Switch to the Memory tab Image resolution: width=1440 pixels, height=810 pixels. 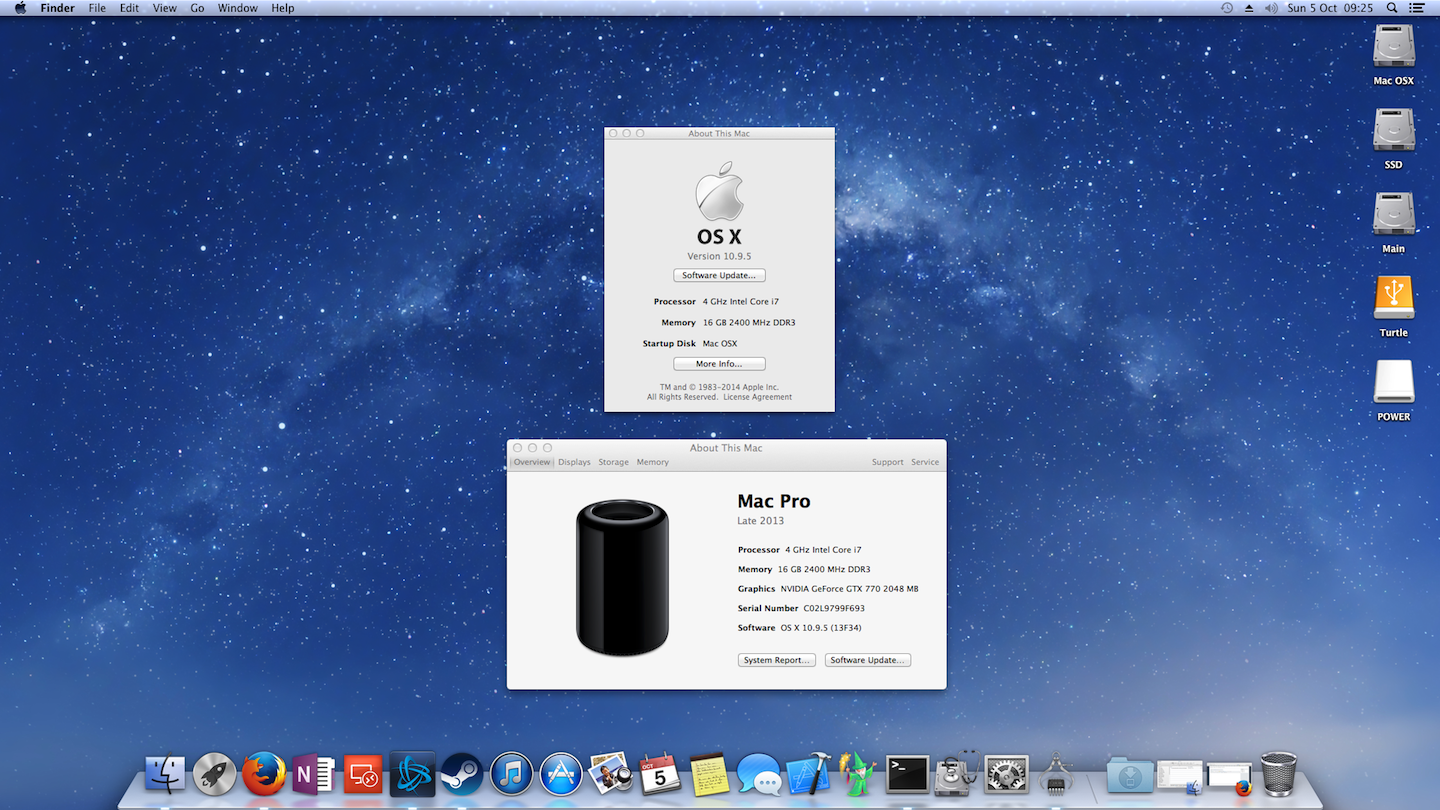(653, 462)
